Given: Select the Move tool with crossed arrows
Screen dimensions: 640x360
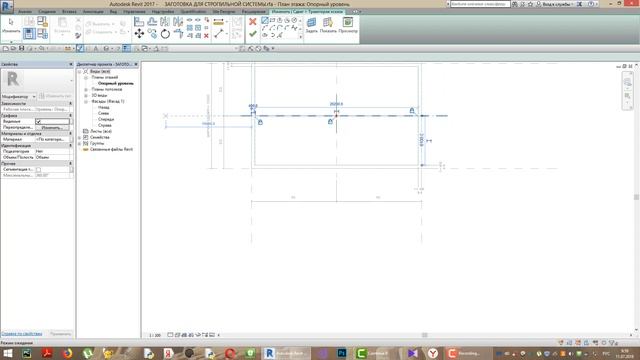Looking at the screenshot, I should coord(139,33).
